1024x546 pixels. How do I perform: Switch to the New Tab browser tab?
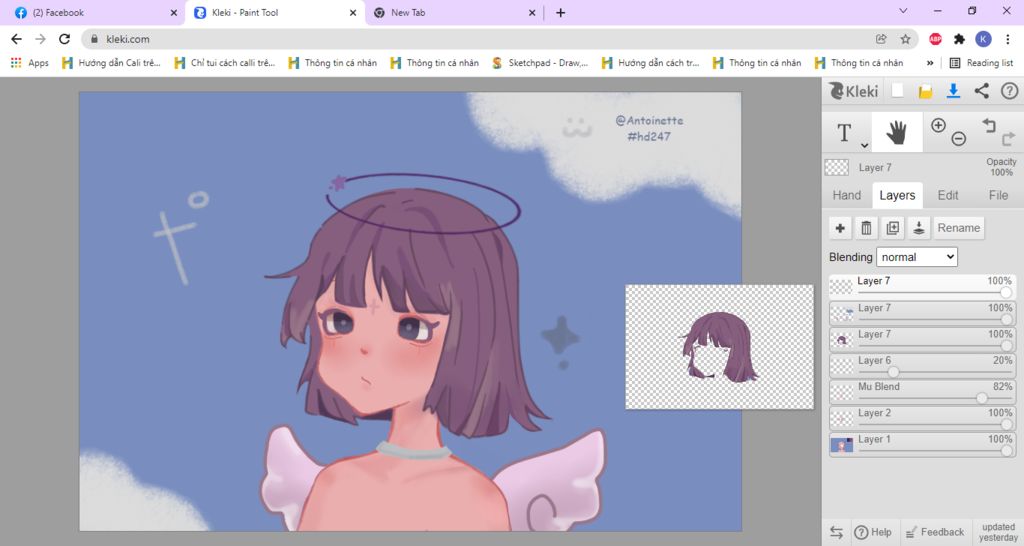pos(451,12)
